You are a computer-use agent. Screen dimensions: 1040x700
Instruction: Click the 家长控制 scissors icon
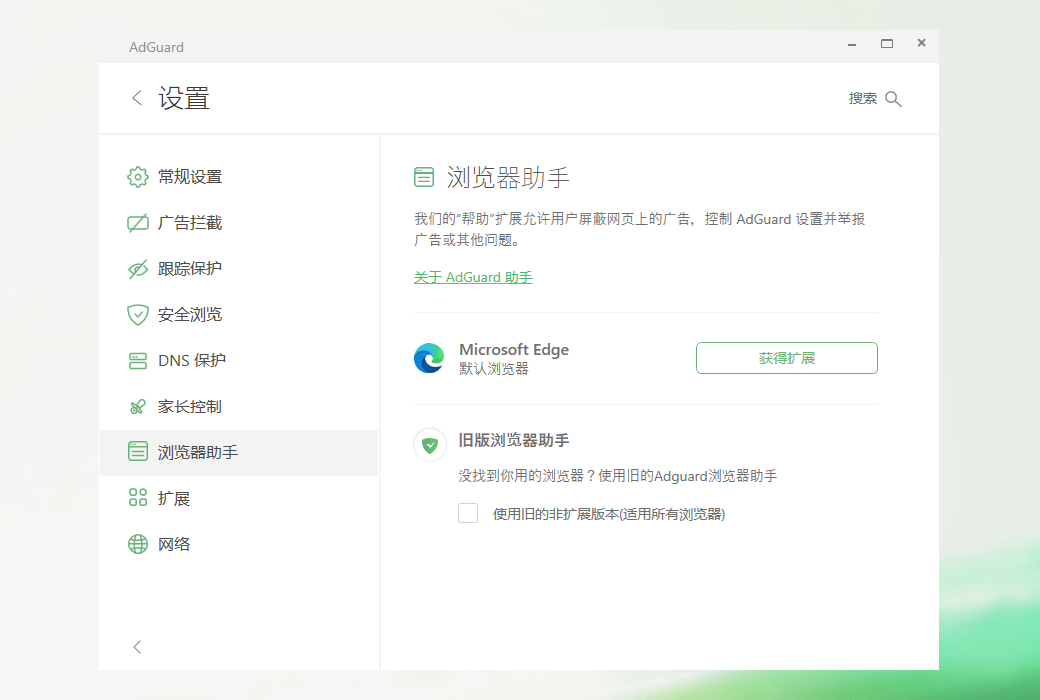(x=137, y=406)
